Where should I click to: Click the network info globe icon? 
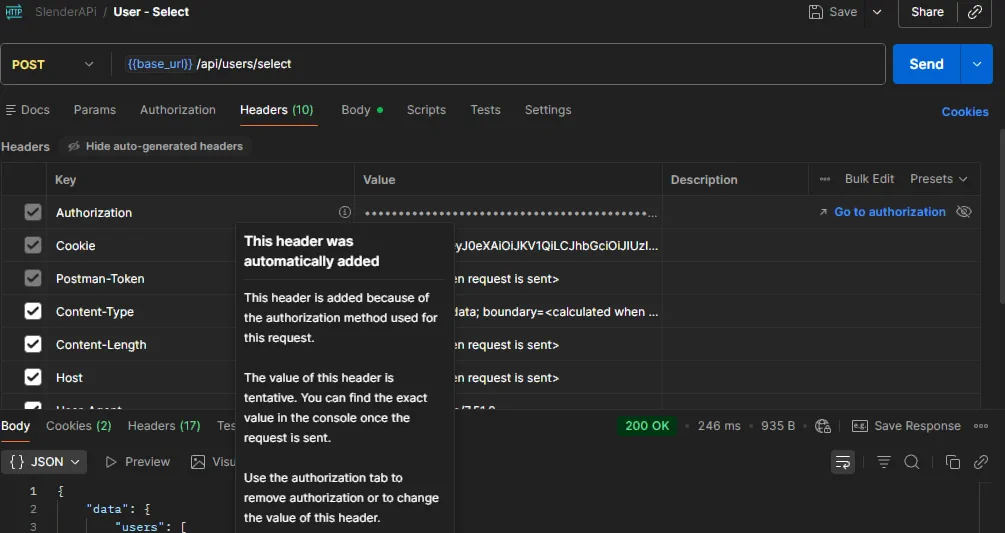823,426
